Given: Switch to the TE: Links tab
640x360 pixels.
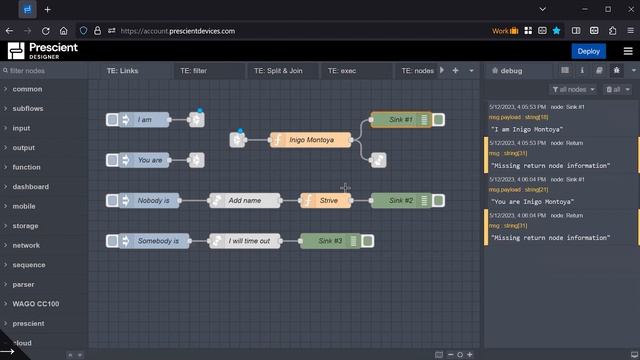Looking at the screenshot, I should tap(122, 71).
